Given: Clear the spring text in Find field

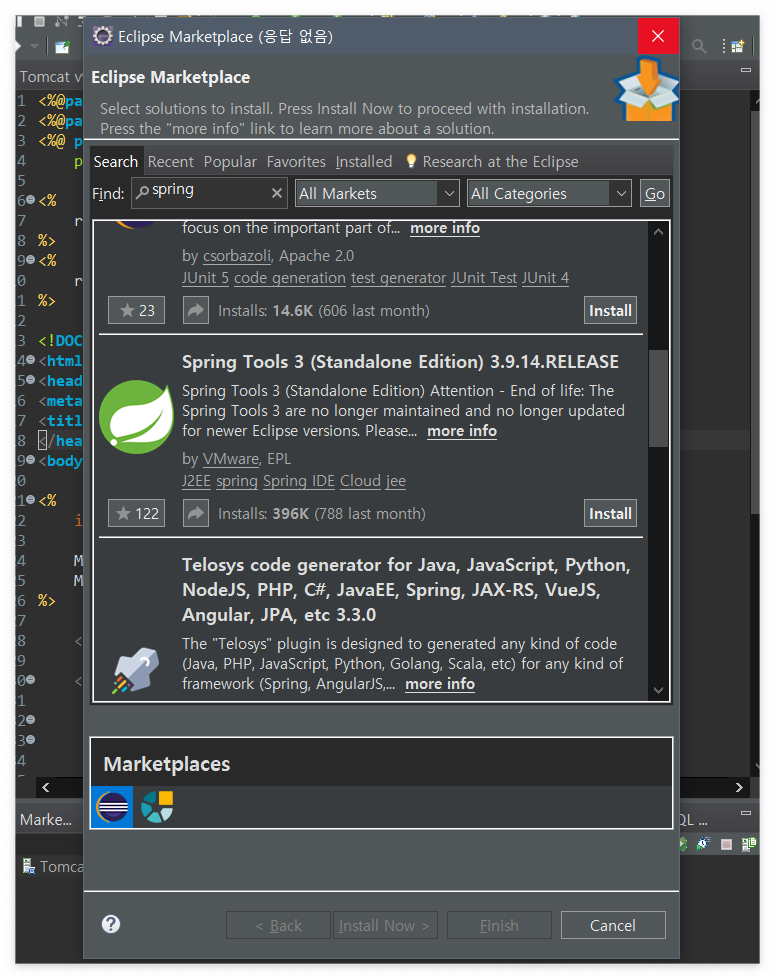Looking at the screenshot, I should pos(277,194).
